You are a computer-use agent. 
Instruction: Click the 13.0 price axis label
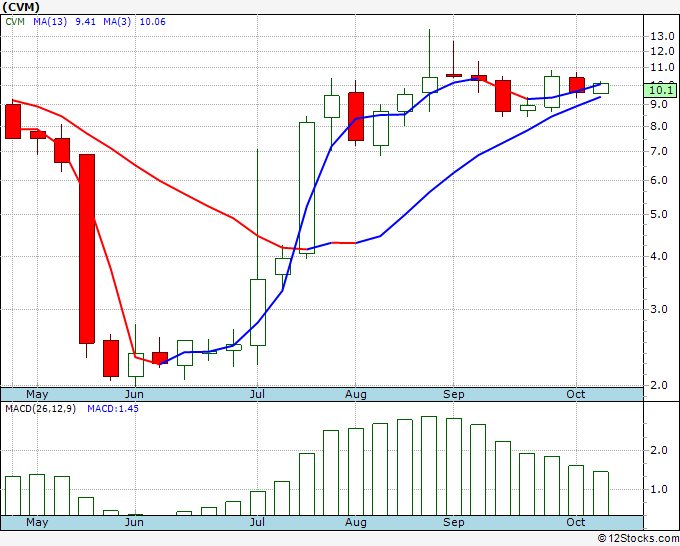click(662, 36)
